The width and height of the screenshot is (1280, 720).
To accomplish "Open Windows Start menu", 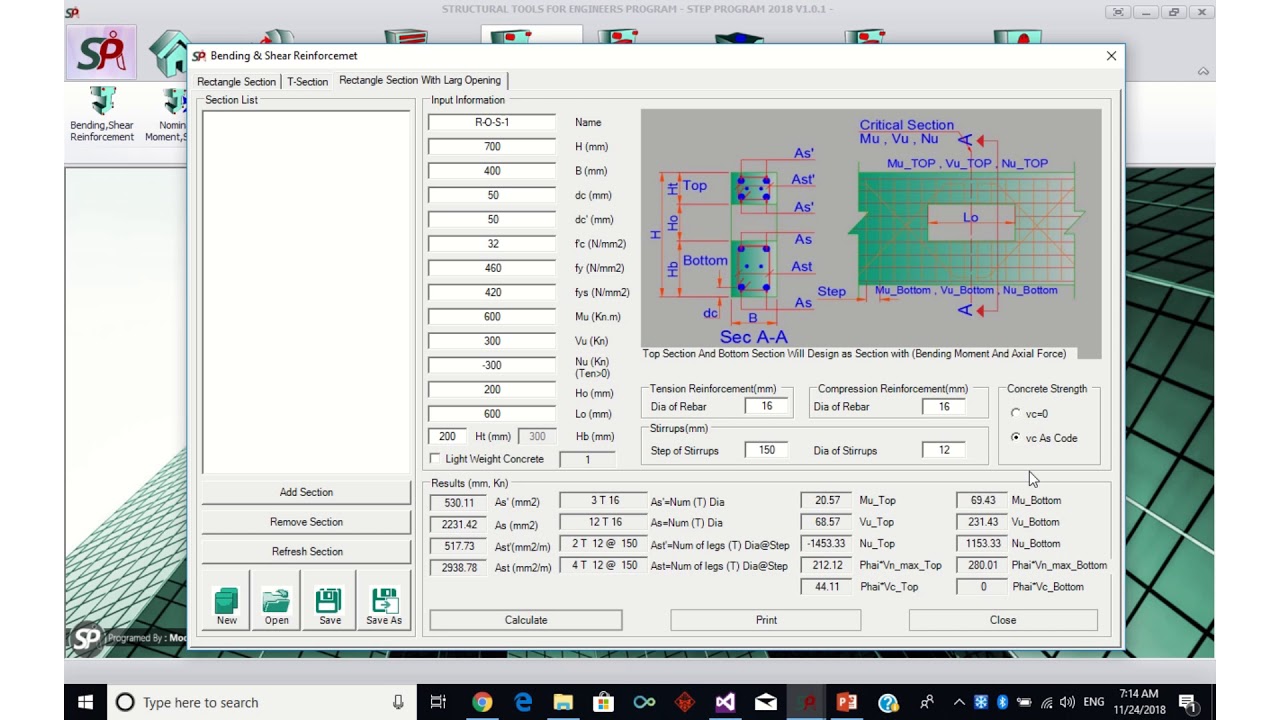I will point(85,702).
